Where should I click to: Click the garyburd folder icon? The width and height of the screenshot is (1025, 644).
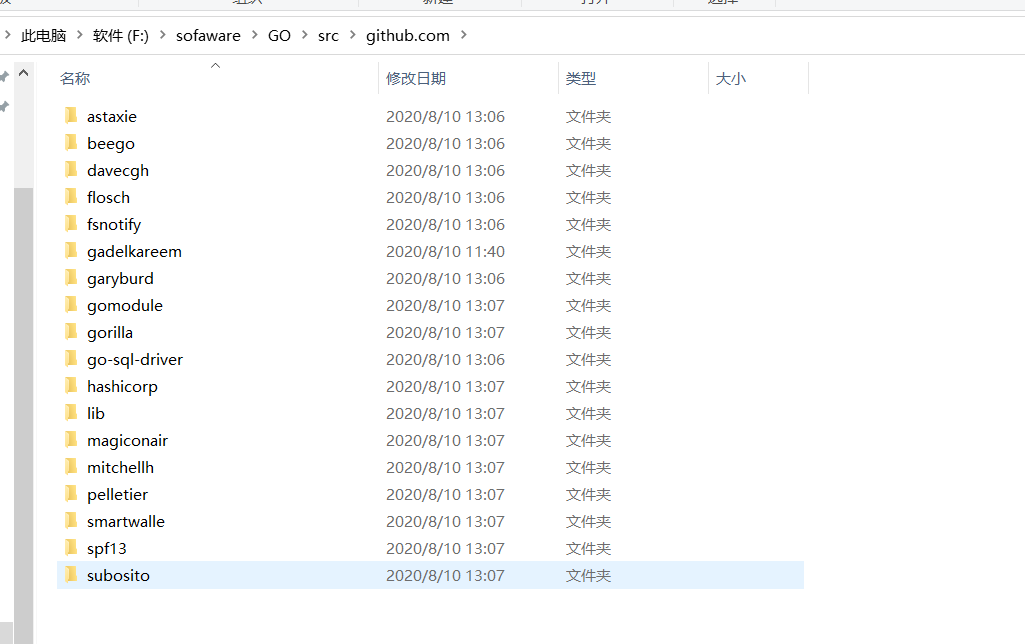point(71,278)
